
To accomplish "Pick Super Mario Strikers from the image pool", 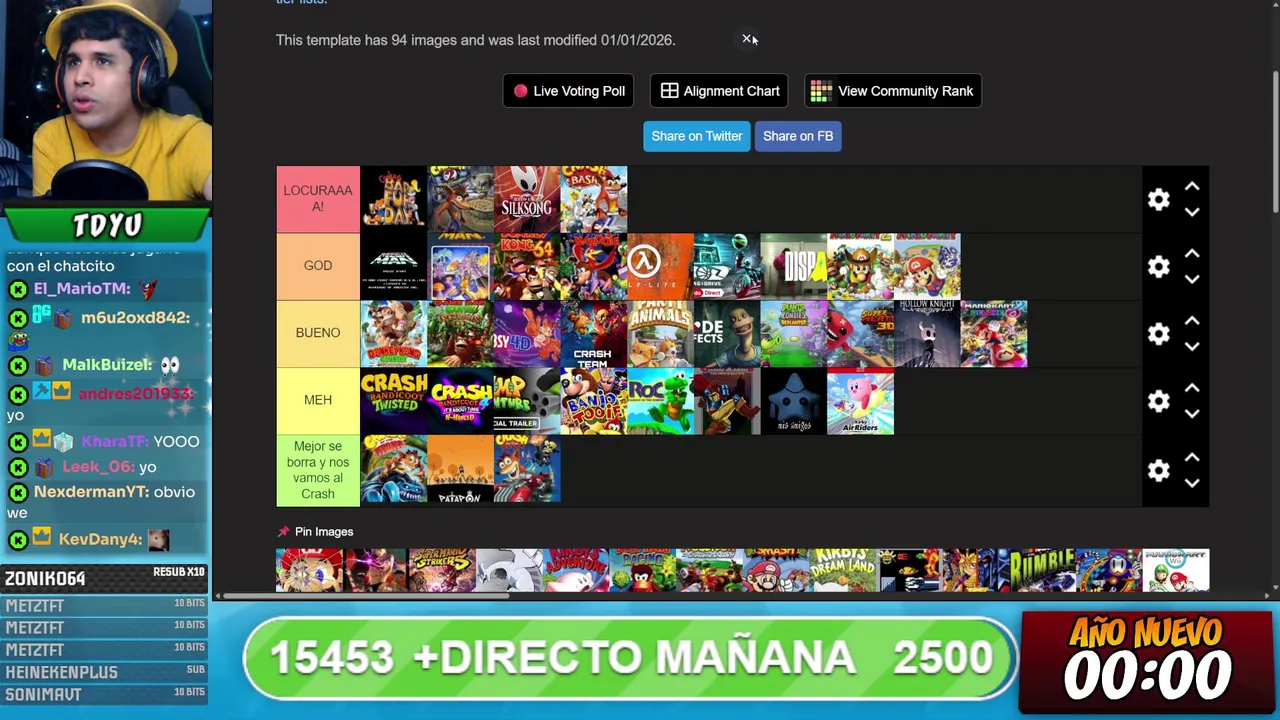I will click(443, 570).
